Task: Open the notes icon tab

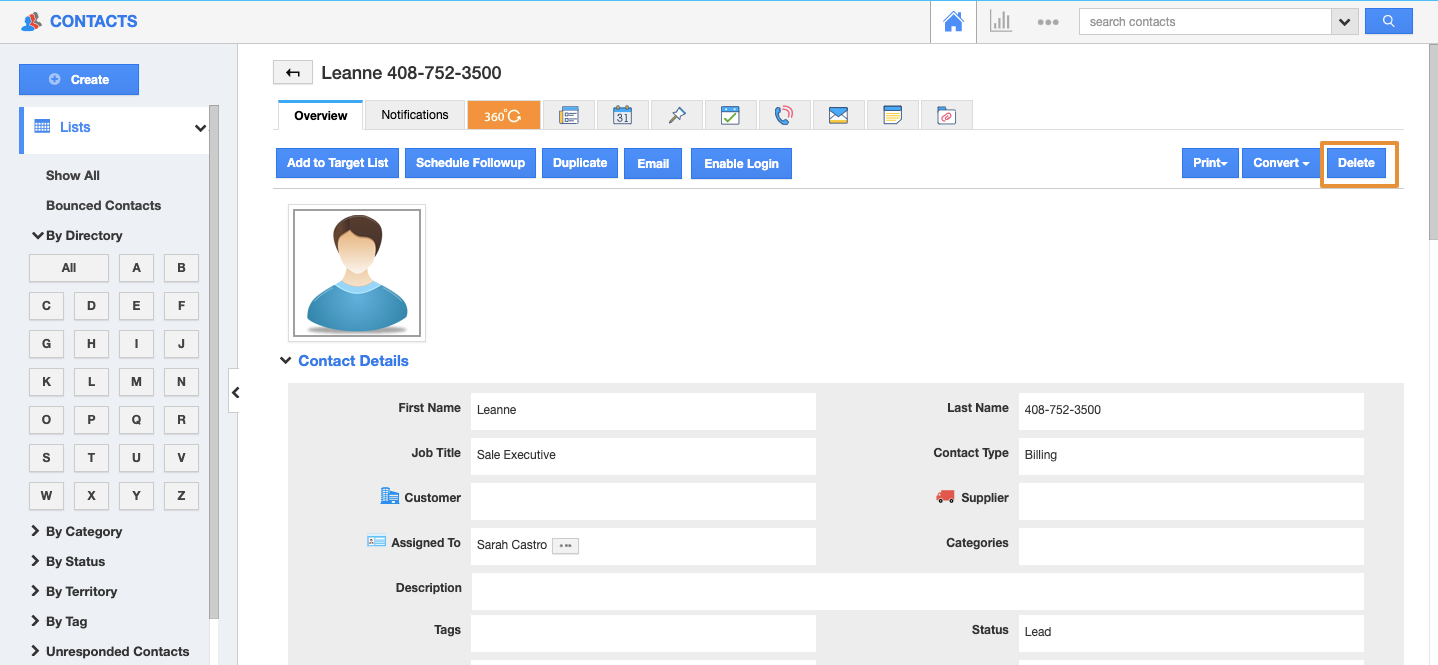Action: 892,115
